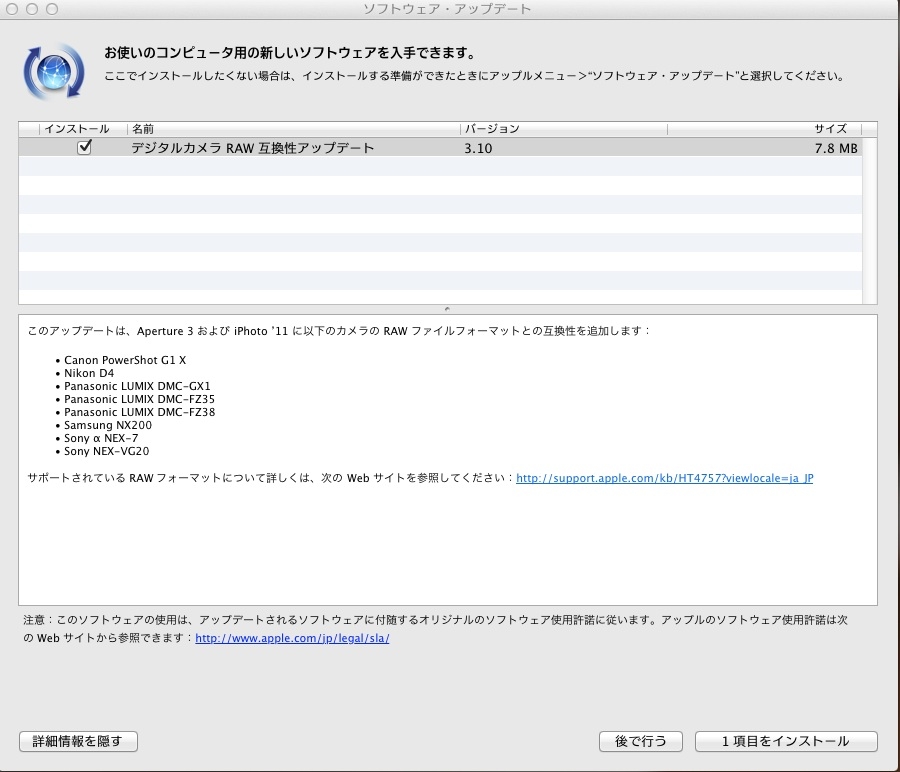Click the pane splitter handle below the list
900x772 pixels.
tap(447, 309)
